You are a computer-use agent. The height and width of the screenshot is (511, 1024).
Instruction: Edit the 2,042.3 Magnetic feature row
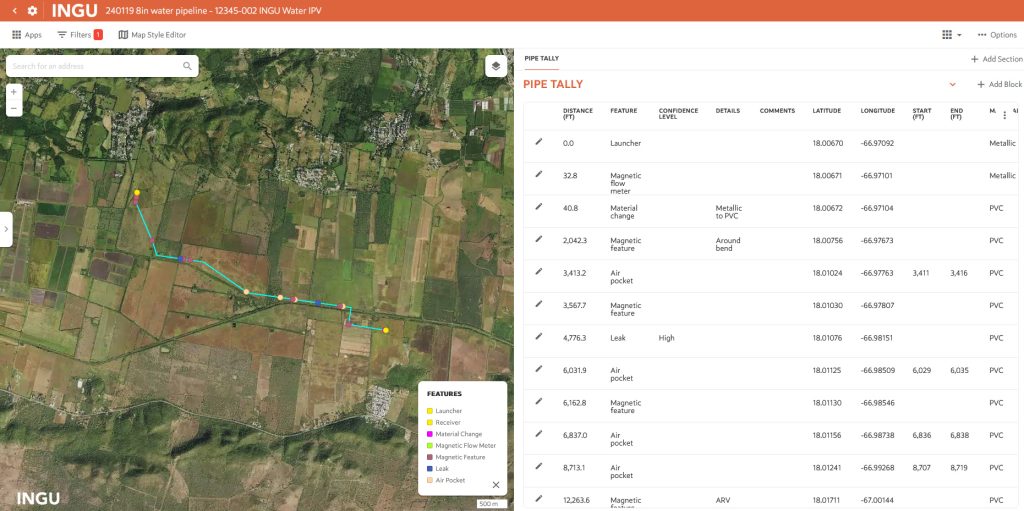coord(539,239)
